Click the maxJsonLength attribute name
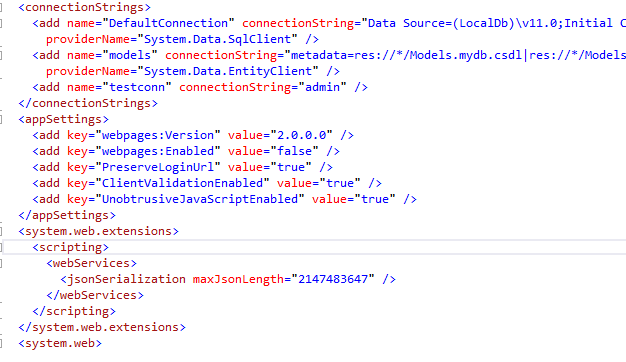The height and width of the screenshot is (362, 626). [x=238, y=279]
